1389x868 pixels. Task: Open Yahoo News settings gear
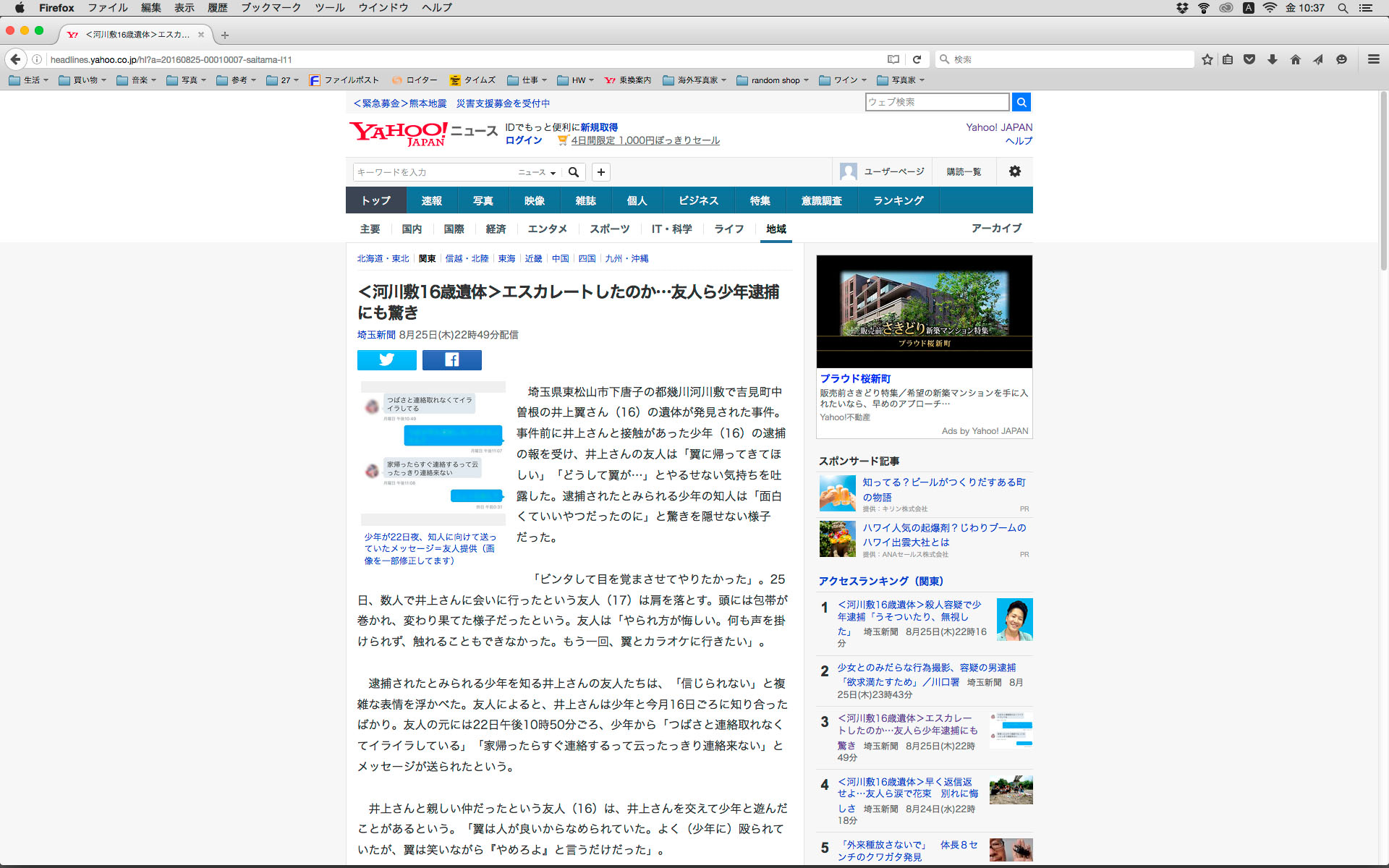pos(1015,171)
